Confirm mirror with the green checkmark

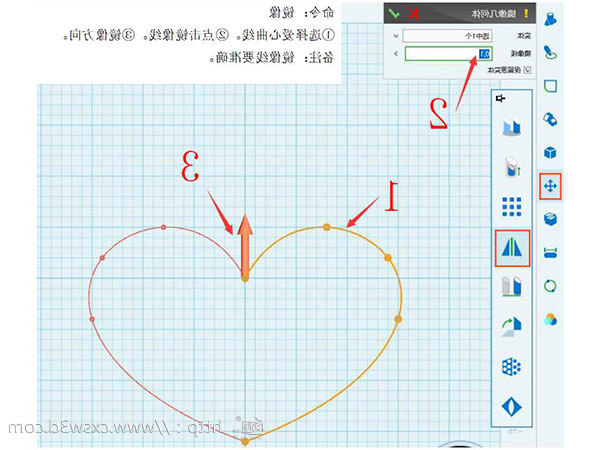pos(394,14)
